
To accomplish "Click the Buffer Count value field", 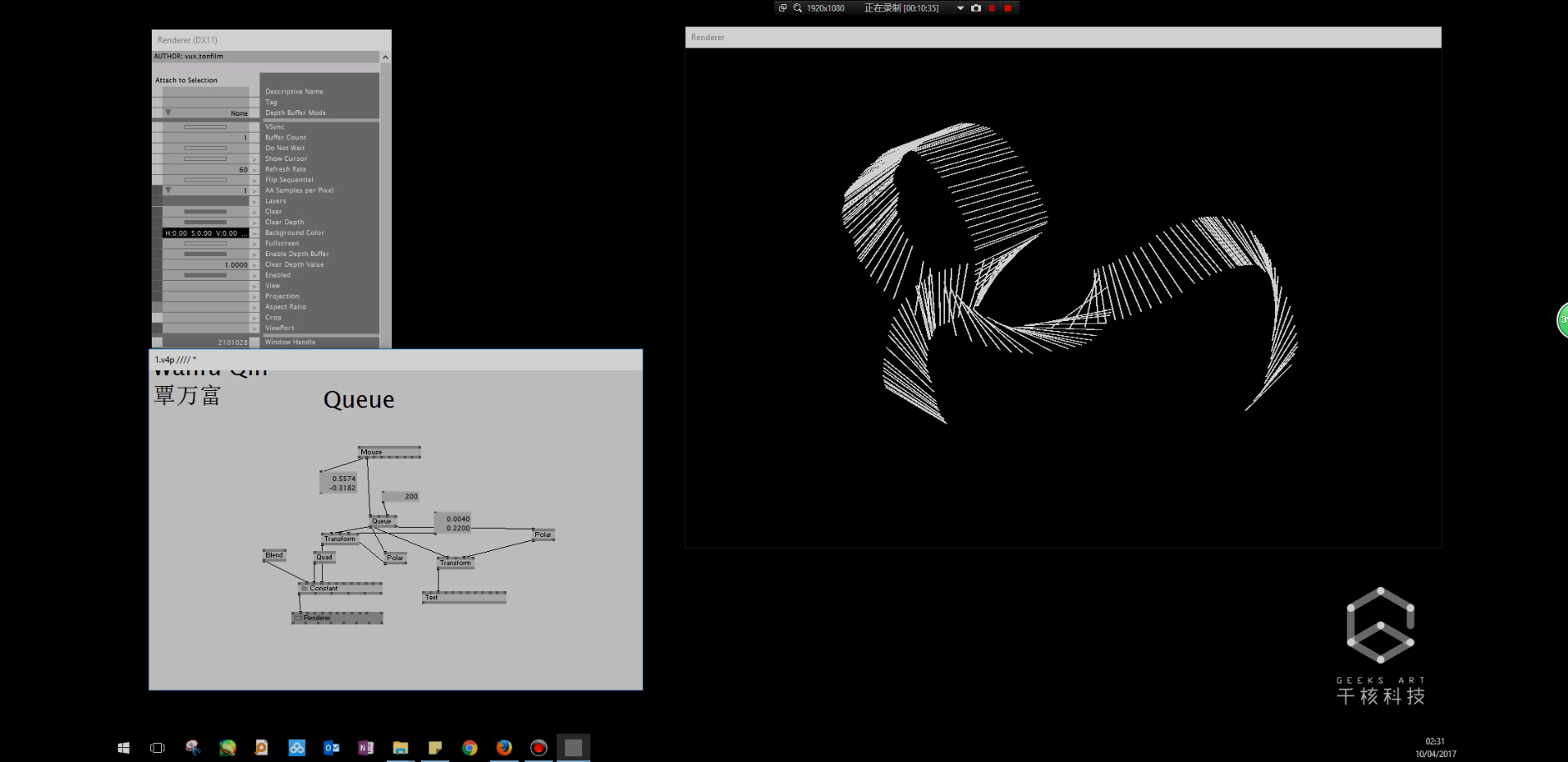I will click(205, 138).
